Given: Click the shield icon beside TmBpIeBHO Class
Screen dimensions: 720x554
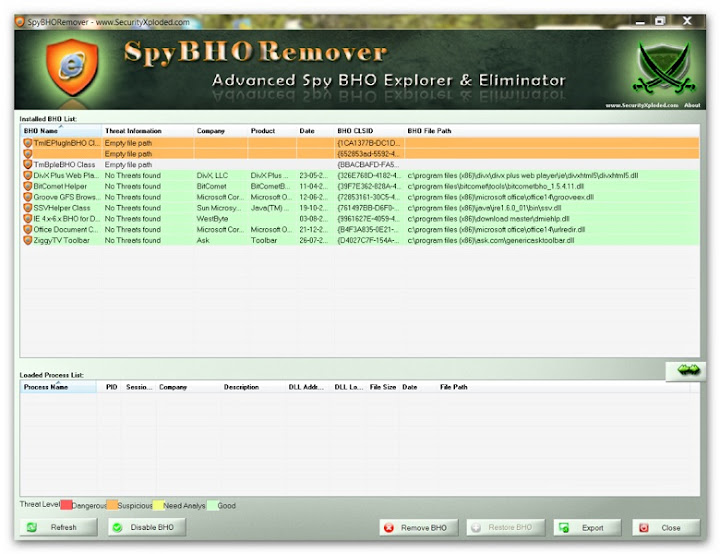Looking at the screenshot, I should pyautogui.click(x=28, y=164).
